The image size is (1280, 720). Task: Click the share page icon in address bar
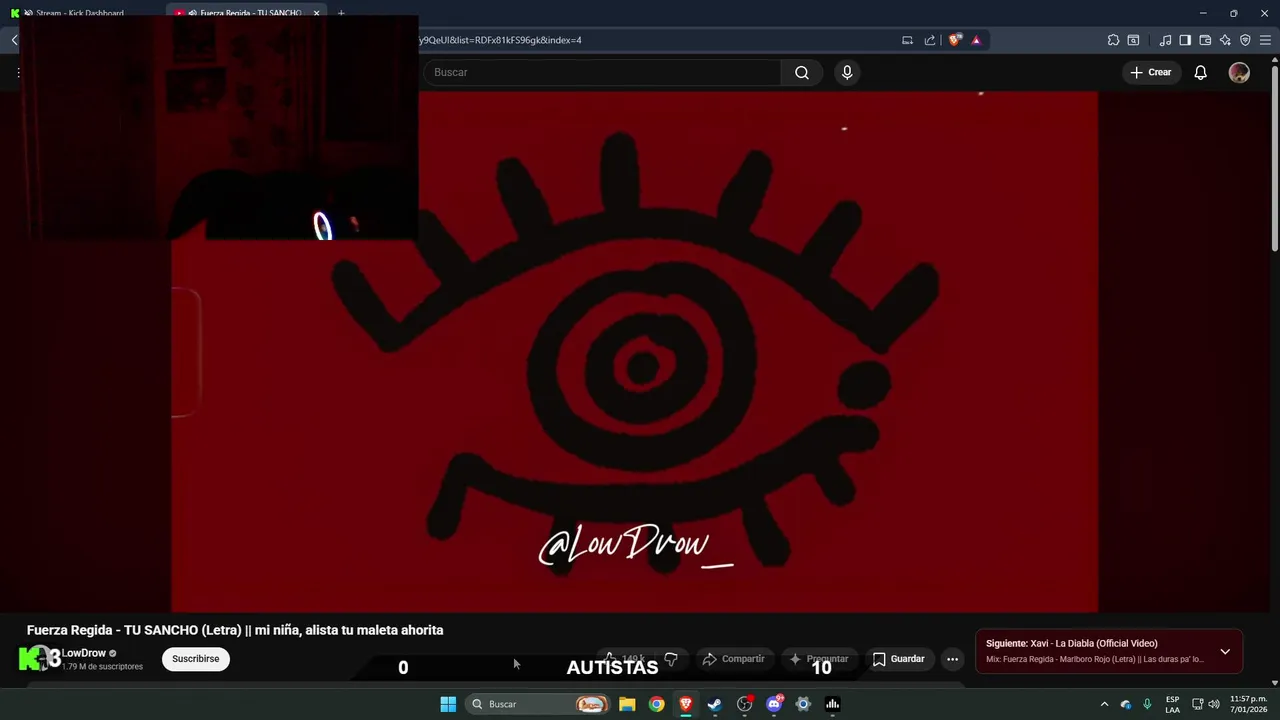[930, 40]
